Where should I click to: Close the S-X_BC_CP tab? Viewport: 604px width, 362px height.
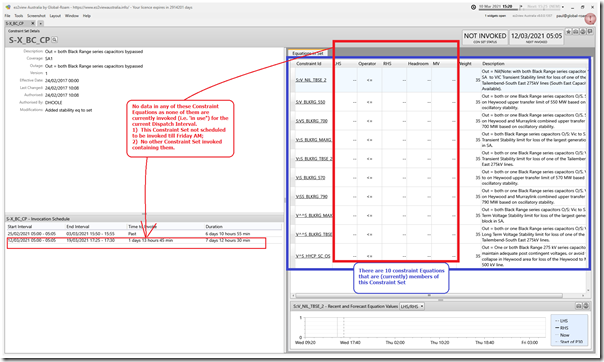(33, 23)
